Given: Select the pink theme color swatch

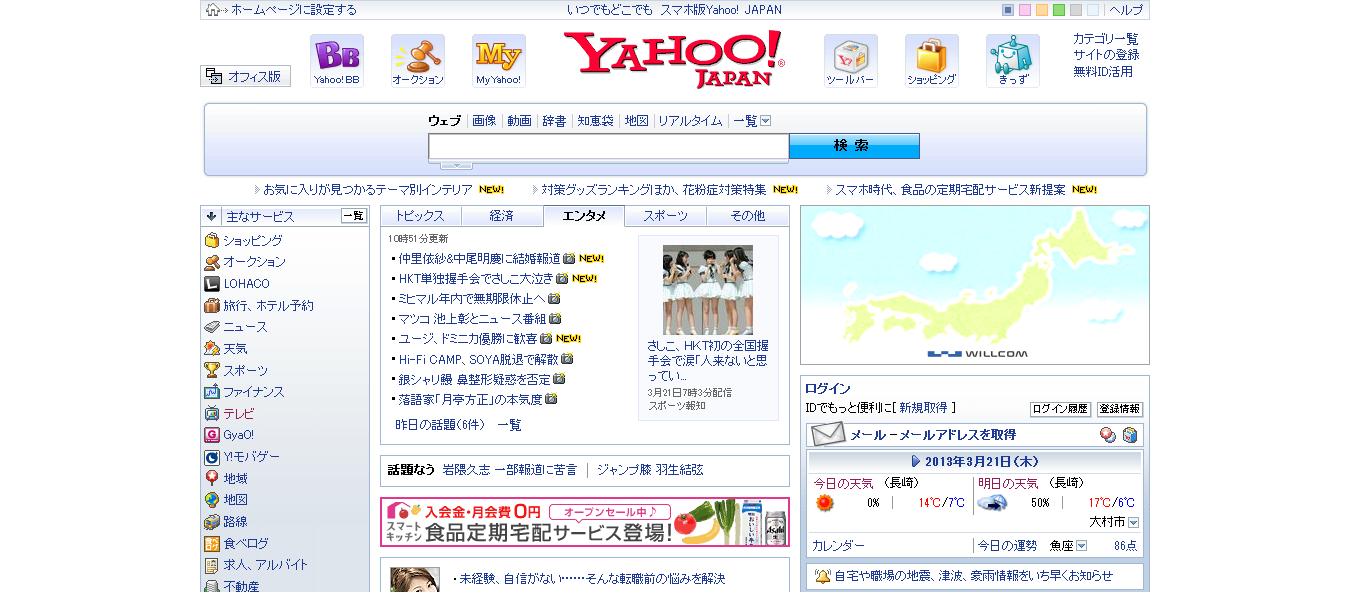Looking at the screenshot, I should (x=1025, y=10).
